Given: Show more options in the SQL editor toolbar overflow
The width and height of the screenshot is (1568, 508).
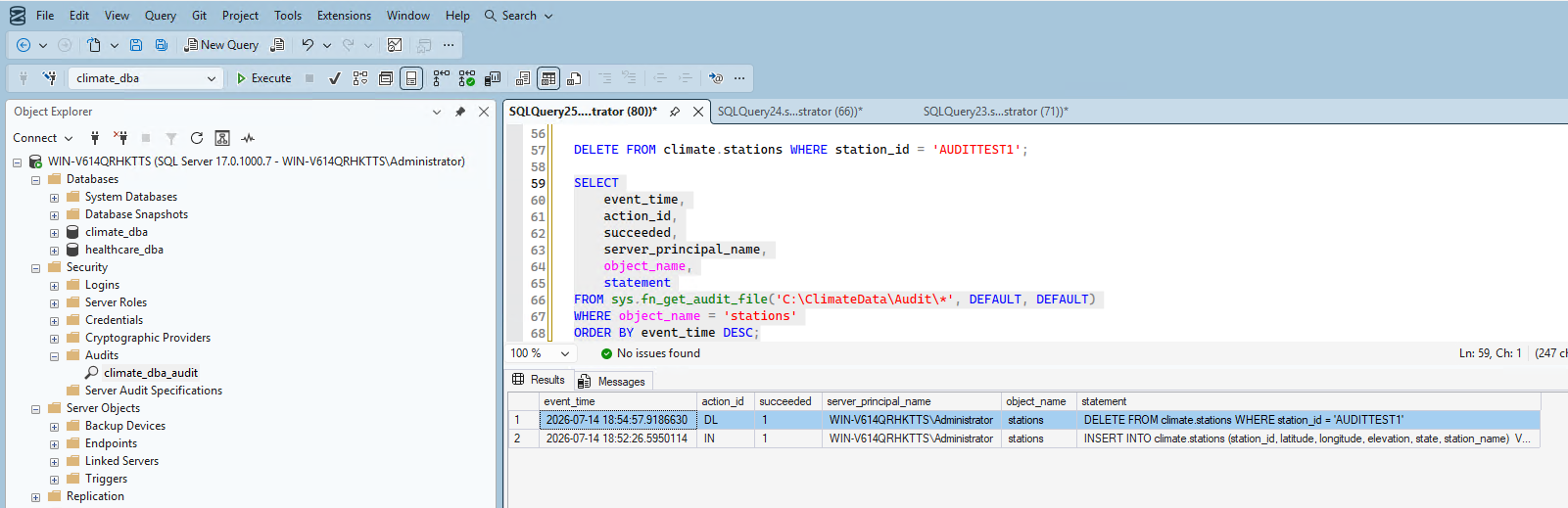Looking at the screenshot, I should [739, 78].
